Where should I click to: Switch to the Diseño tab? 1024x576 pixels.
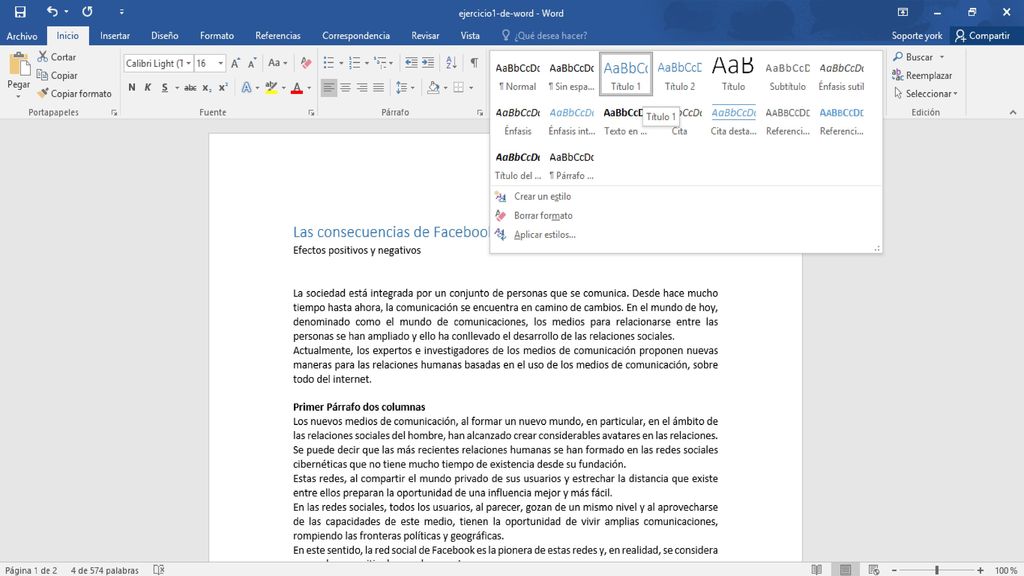pos(165,36)
